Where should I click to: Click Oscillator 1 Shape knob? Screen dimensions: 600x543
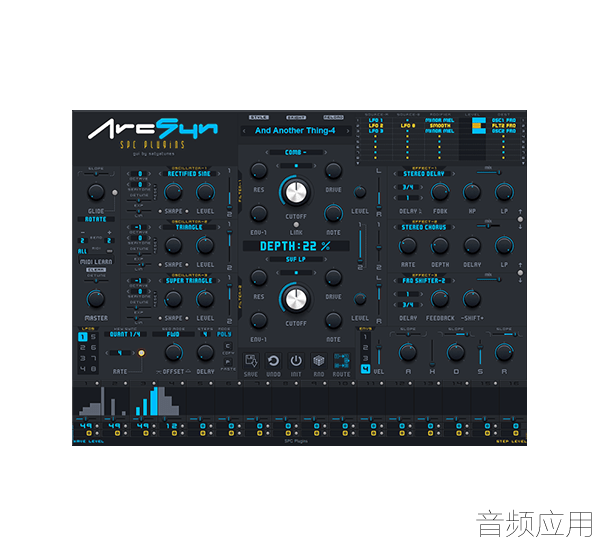173,192
